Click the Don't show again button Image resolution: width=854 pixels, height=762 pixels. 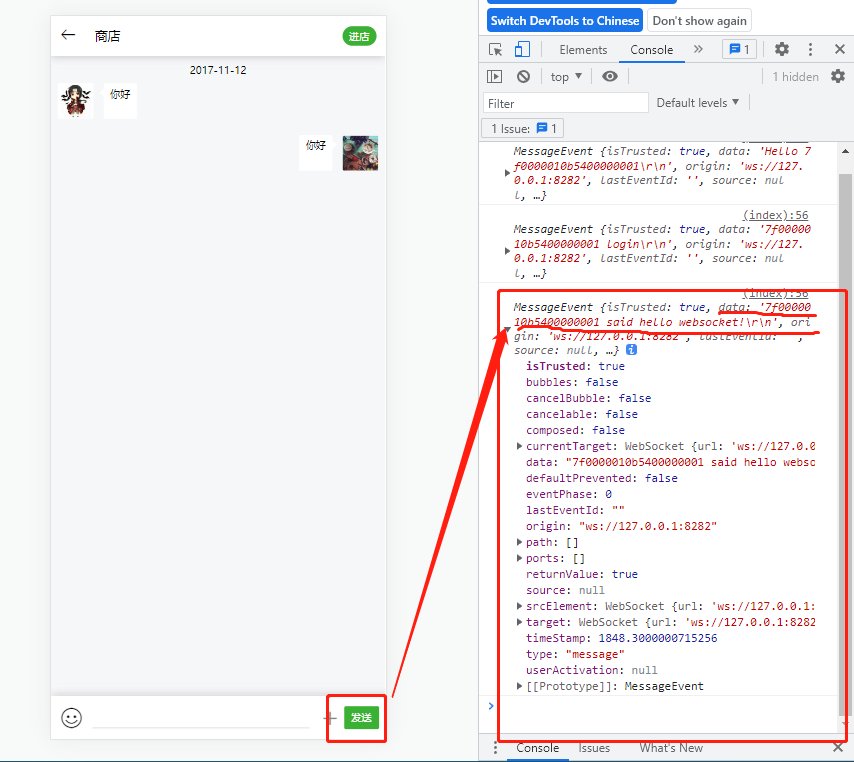(699, 21)
